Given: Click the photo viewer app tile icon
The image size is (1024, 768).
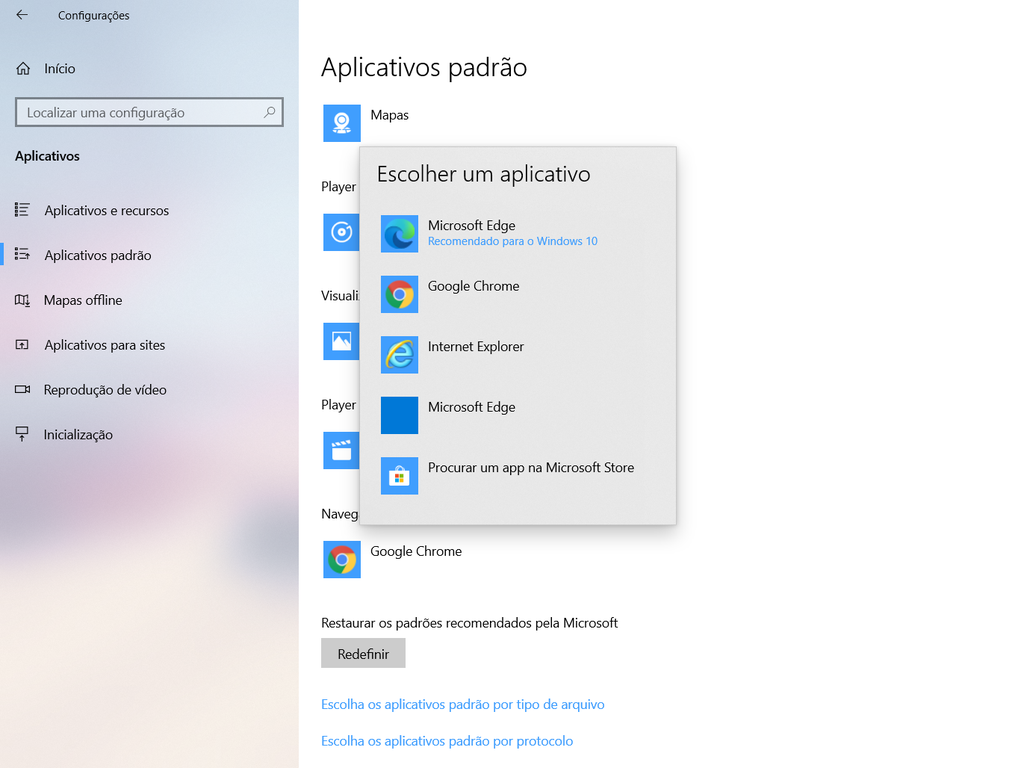Looking at the screenshot, I should [x=341, y=341].
